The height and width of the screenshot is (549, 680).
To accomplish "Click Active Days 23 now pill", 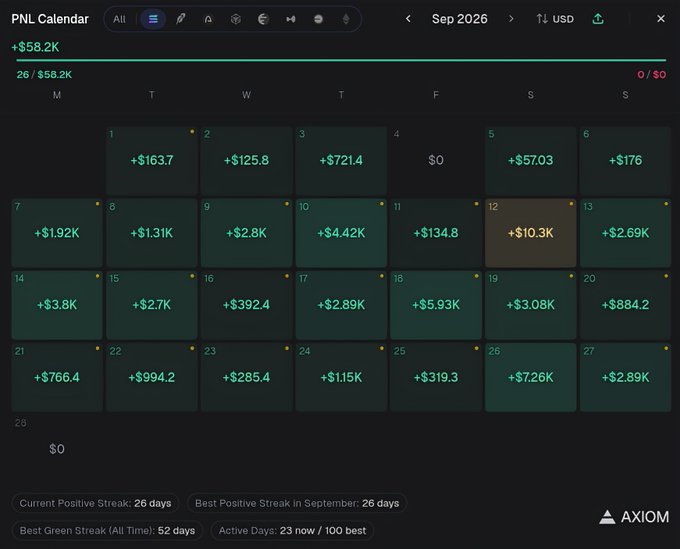I will (292, 530).
